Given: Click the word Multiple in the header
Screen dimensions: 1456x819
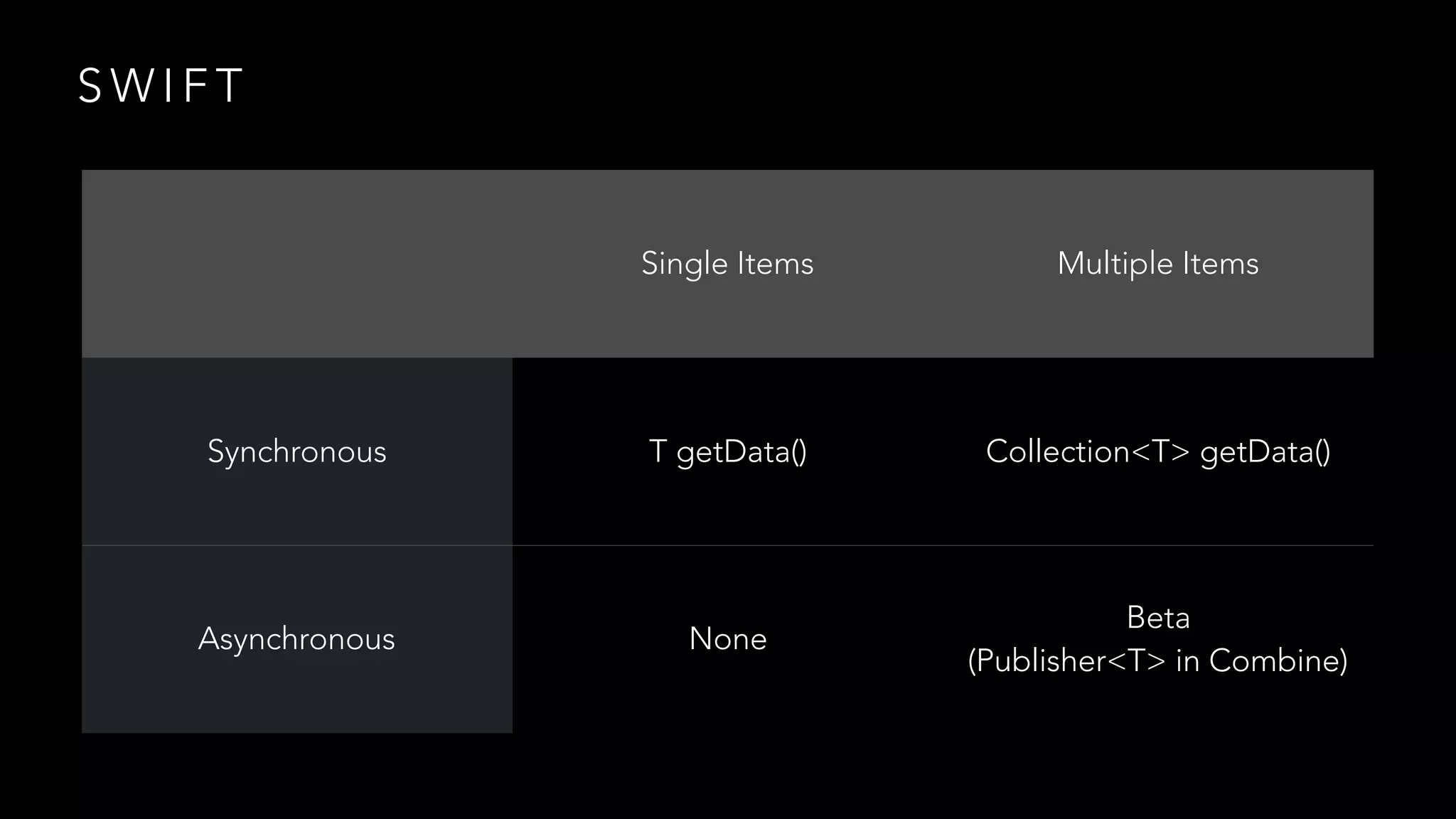Looking at the screenshot, I should (1115, 264).
